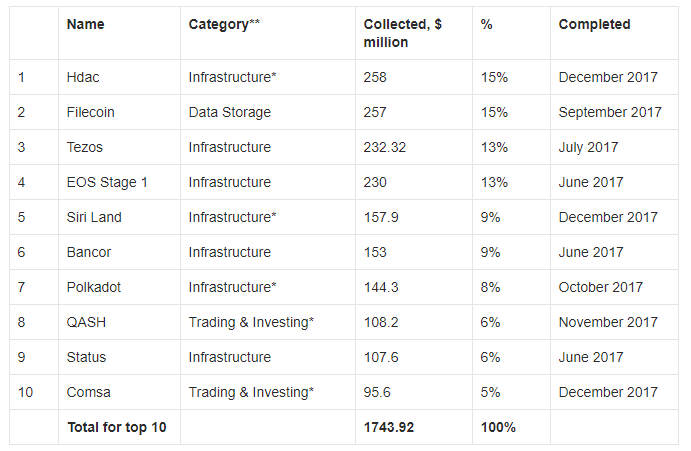Select the Tezos name cell

pyautogui.click(x=86, y=147)
